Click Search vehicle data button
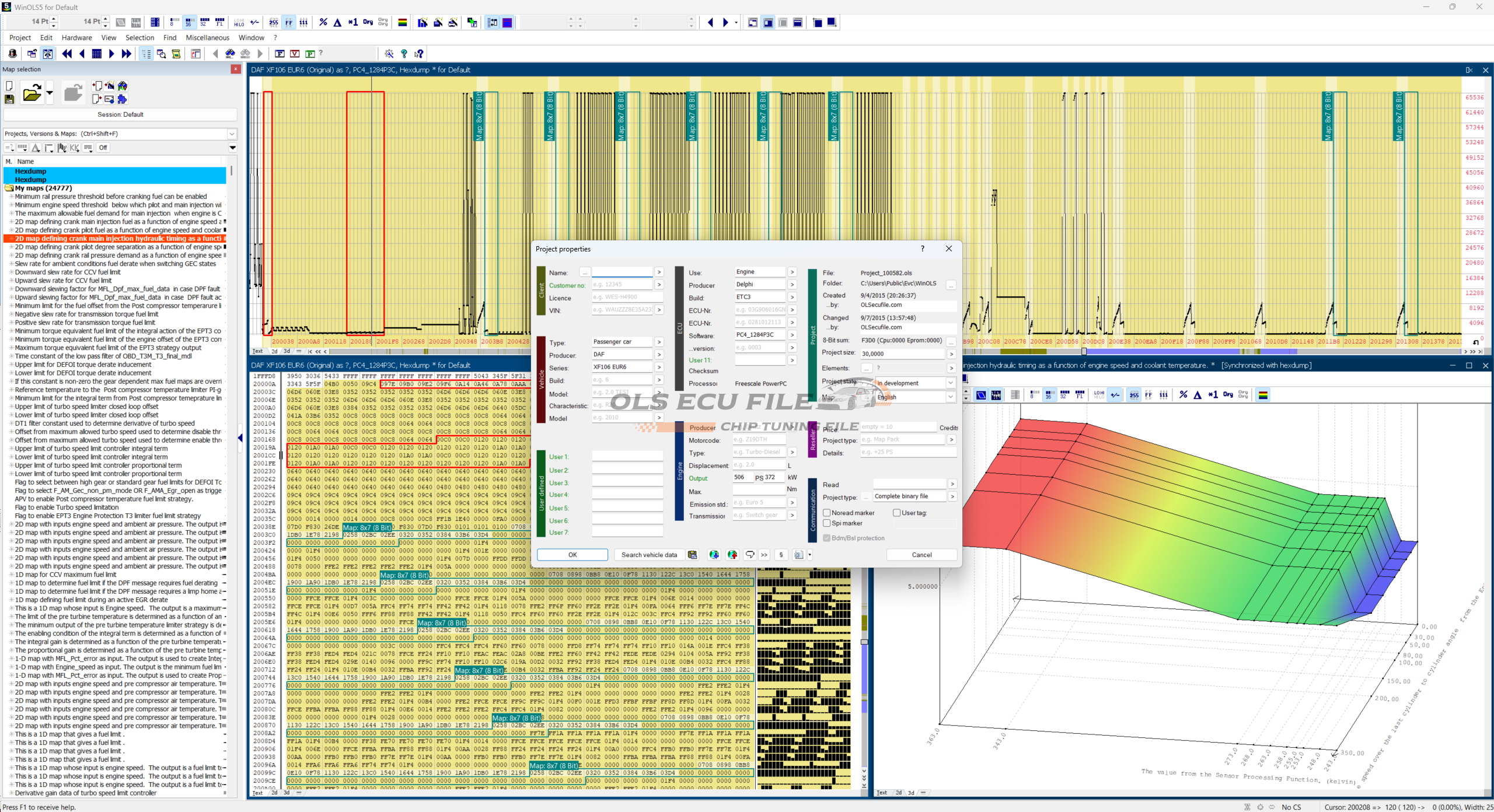 tap(648, 555)
